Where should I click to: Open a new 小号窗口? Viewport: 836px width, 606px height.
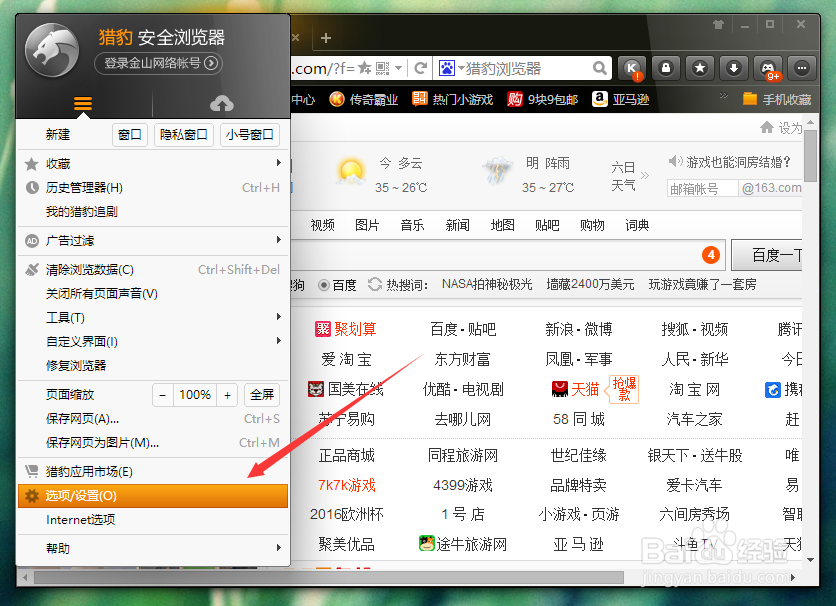pos(250,135)
